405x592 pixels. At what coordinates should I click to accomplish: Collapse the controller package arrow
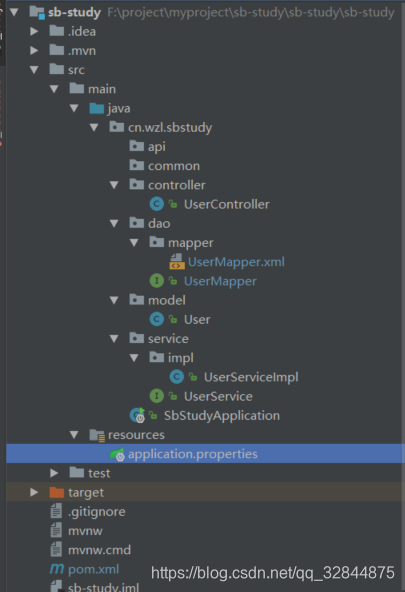(114, 185)
